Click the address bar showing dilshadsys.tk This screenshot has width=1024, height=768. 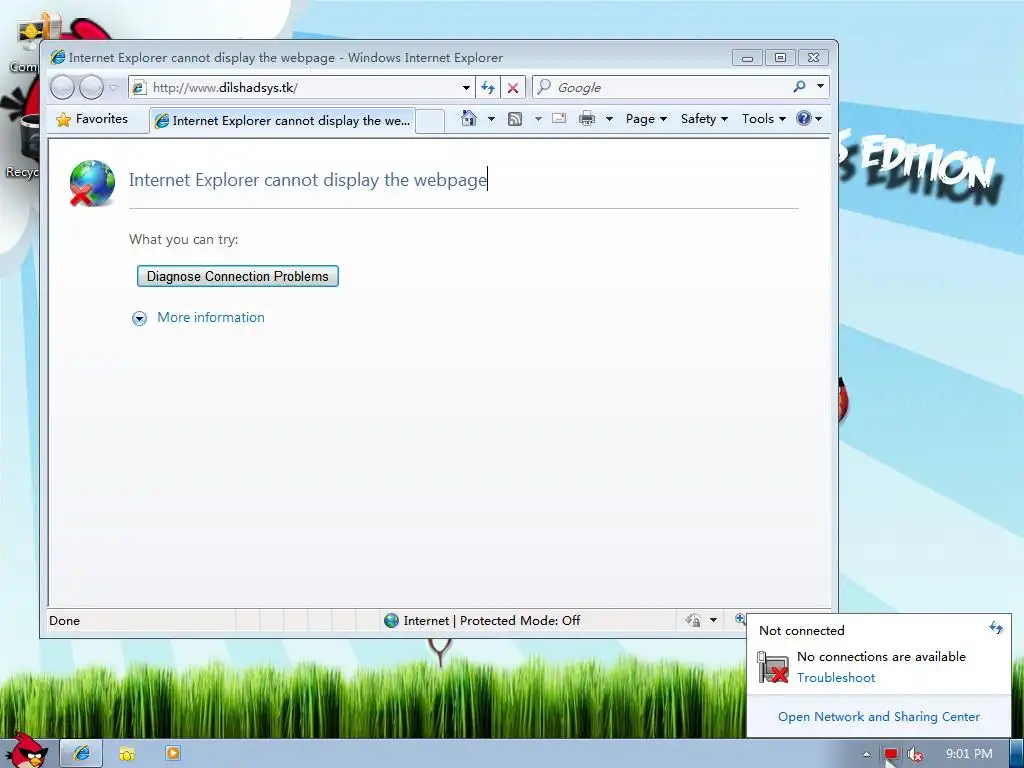click(x=302, y=88)
